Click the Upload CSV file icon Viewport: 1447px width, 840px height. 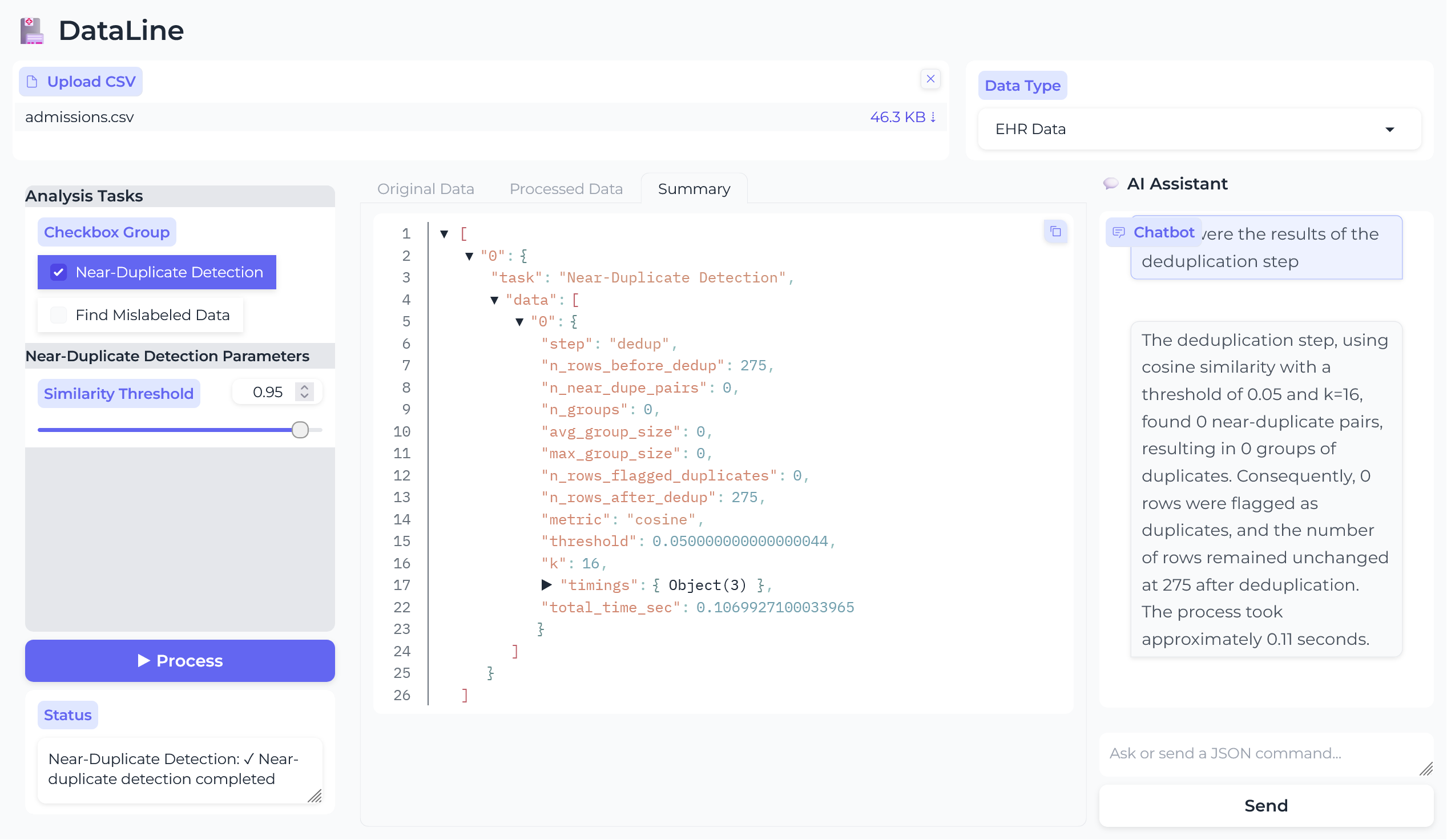[33, 82]
